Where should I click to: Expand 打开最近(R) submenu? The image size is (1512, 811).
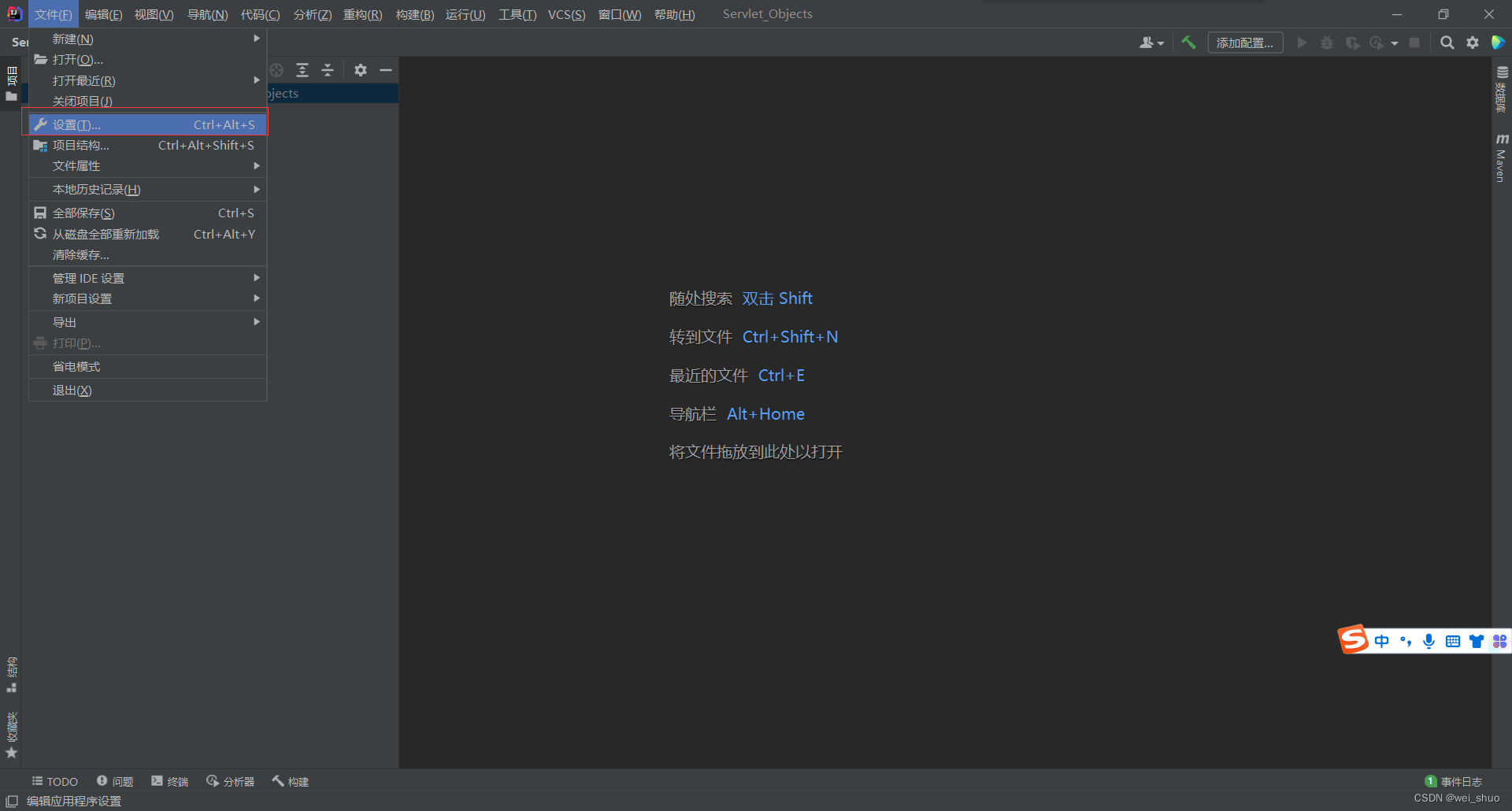(148, 80)
